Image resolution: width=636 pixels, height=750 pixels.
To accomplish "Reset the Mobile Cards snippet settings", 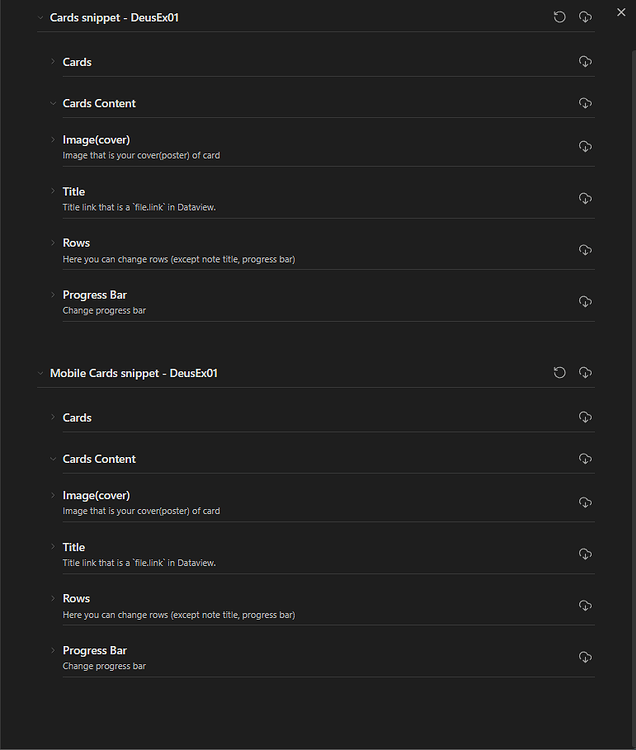I will 559,373.
